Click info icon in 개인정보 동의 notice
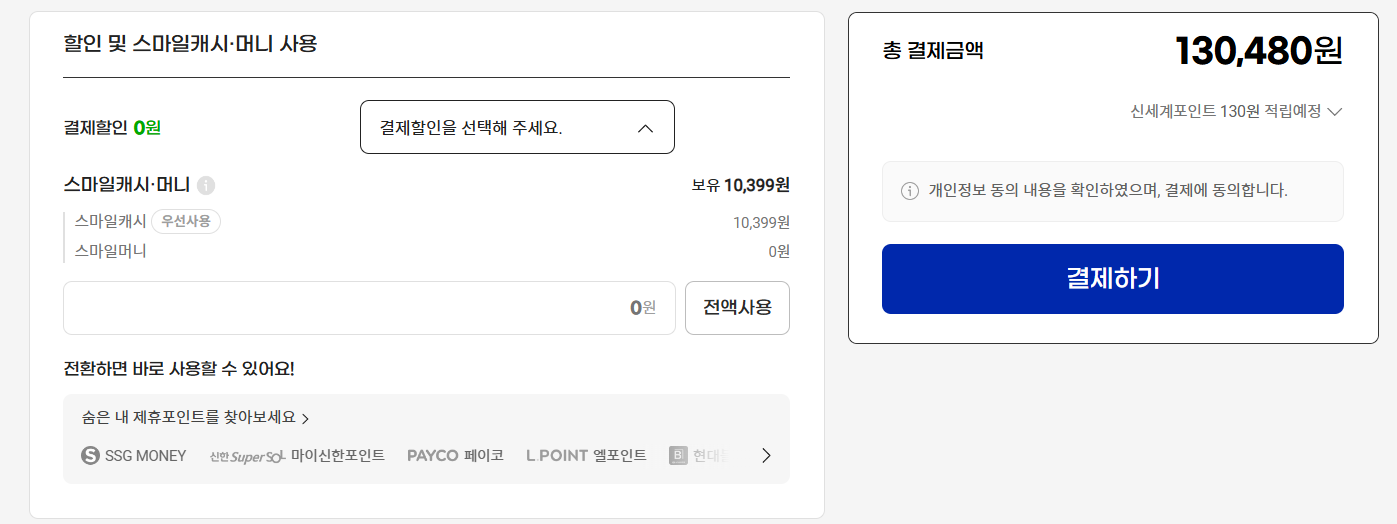1397x524 pixels. [910, 191]
